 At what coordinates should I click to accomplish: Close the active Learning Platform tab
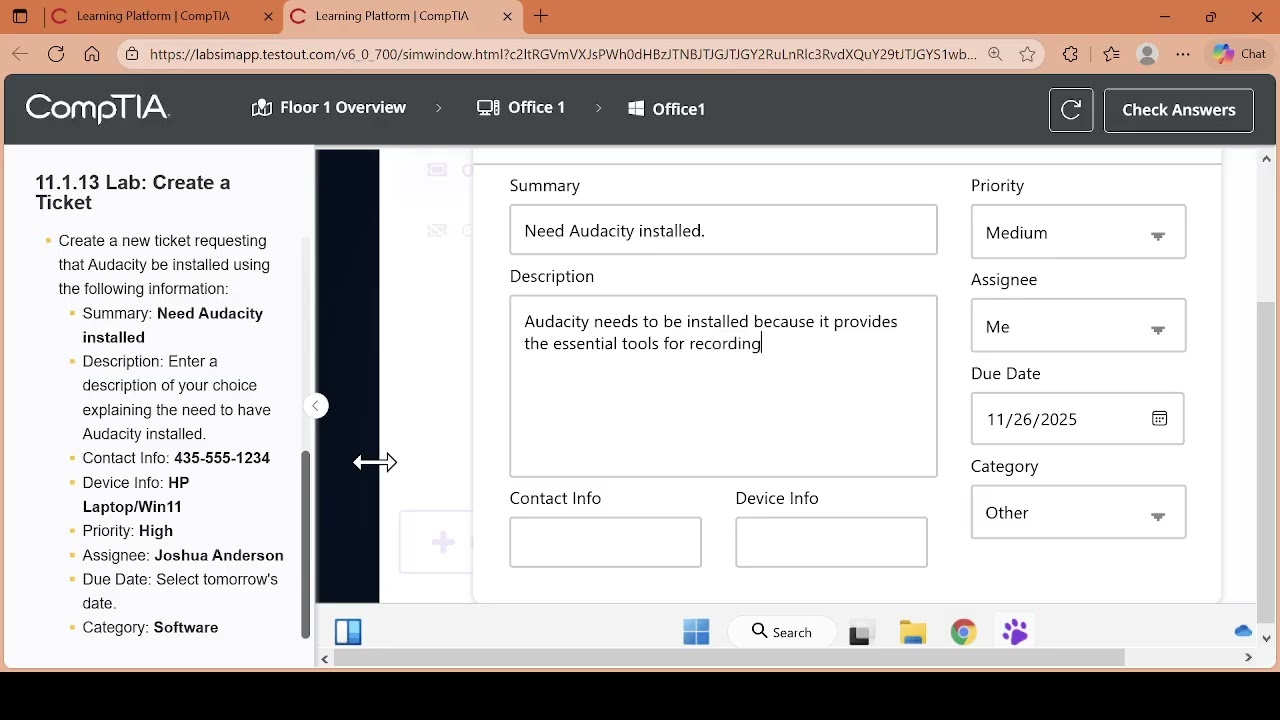click(507, 16)
